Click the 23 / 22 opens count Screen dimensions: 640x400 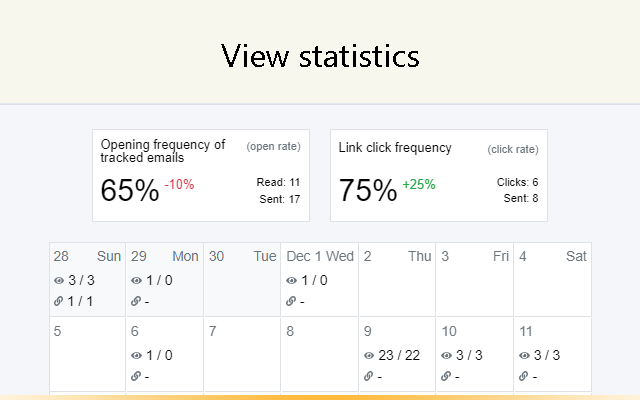[x=399, y=355]
